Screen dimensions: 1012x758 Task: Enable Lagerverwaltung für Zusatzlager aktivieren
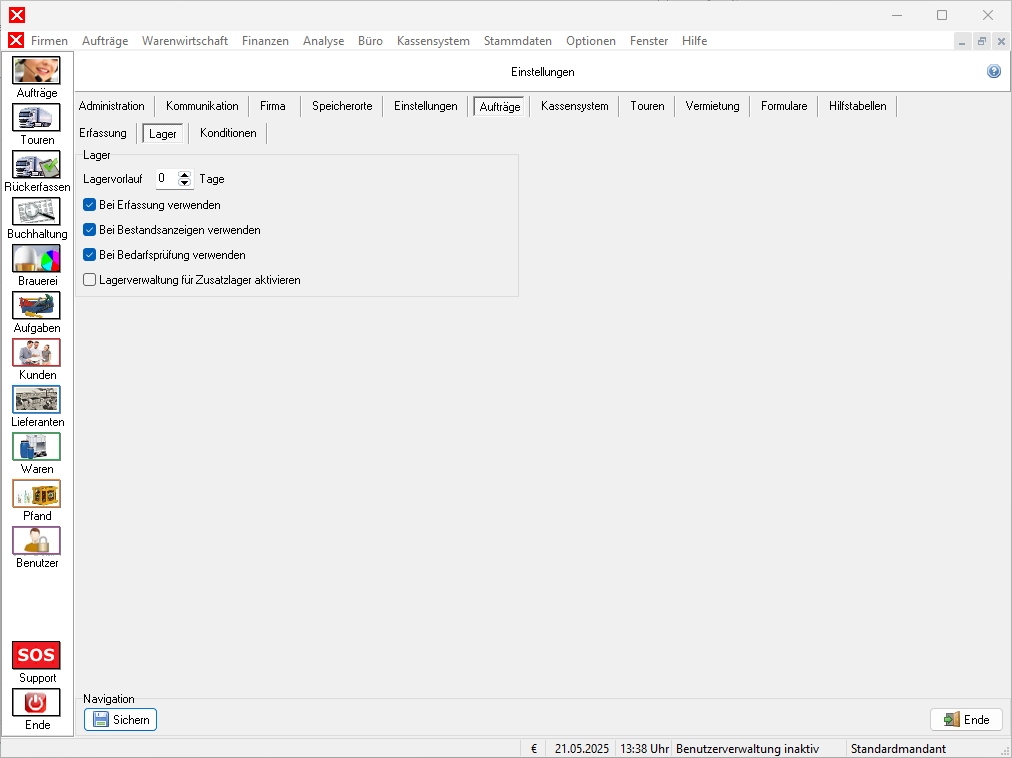[x=89, y=280]
